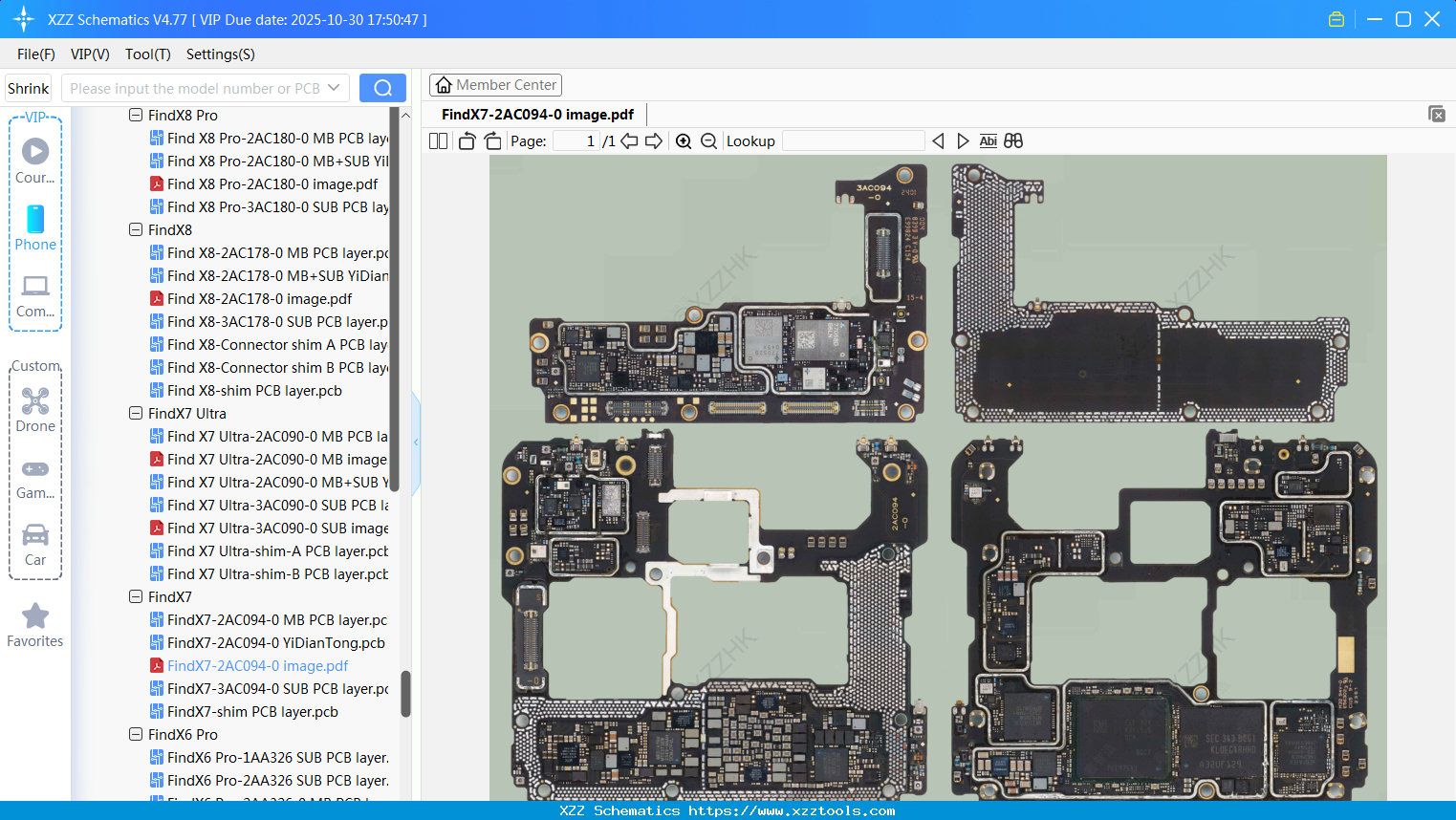Click the pop-out window icon on the tab bar
The height and width of the screenshot is (820, 1456).
pyautogui.click(x=1436, y=114)
